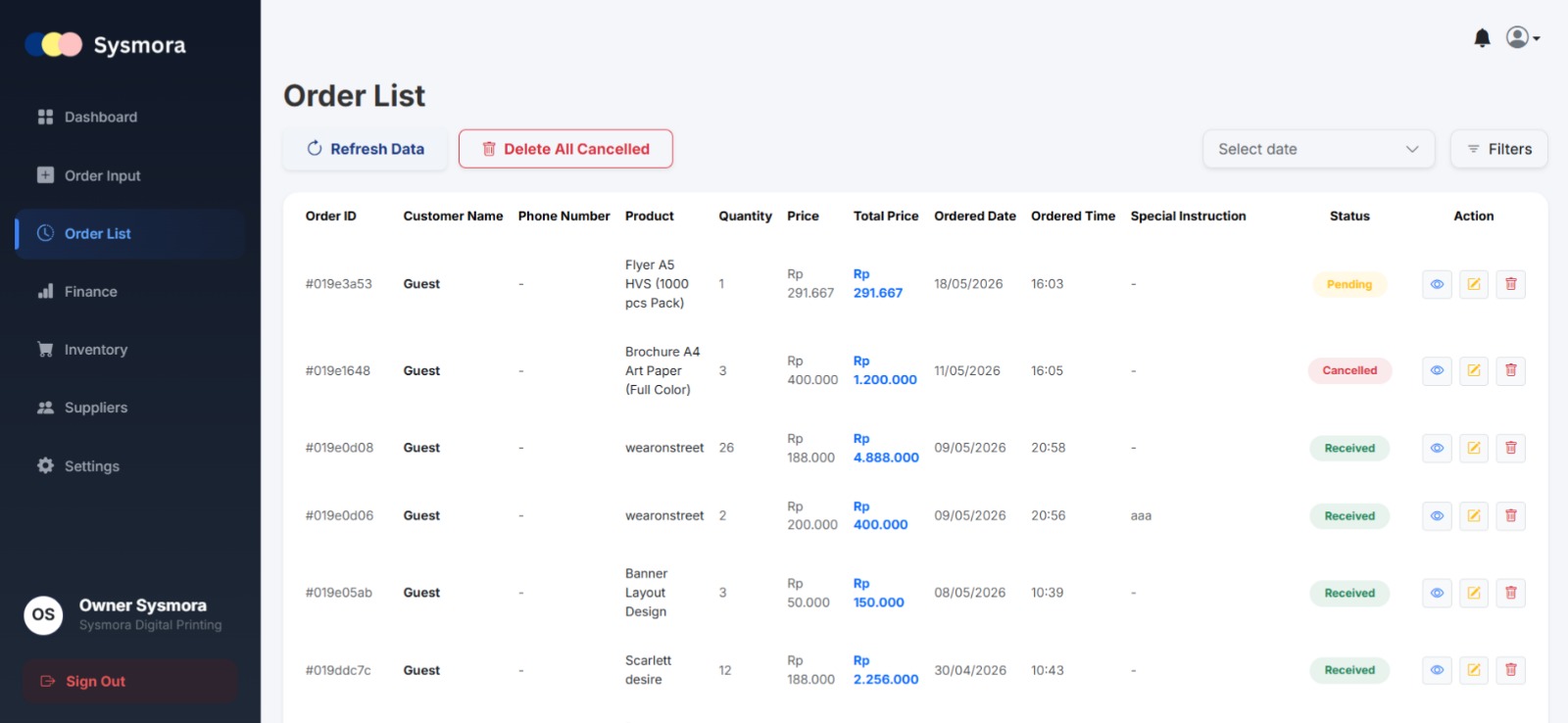Click the Customer Name column header
This screenshot has width=1568, height=723.
(x=453, y=217)
